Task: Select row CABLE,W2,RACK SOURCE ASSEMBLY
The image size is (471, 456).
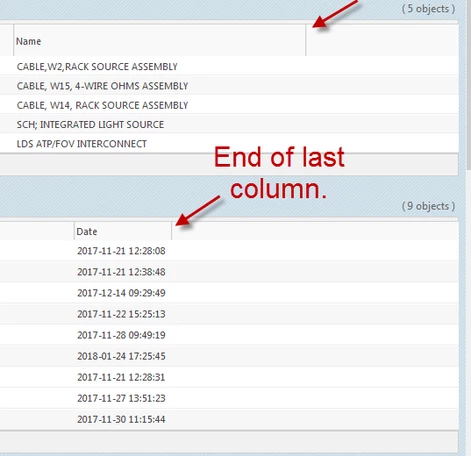Action: tap(229, 66)
